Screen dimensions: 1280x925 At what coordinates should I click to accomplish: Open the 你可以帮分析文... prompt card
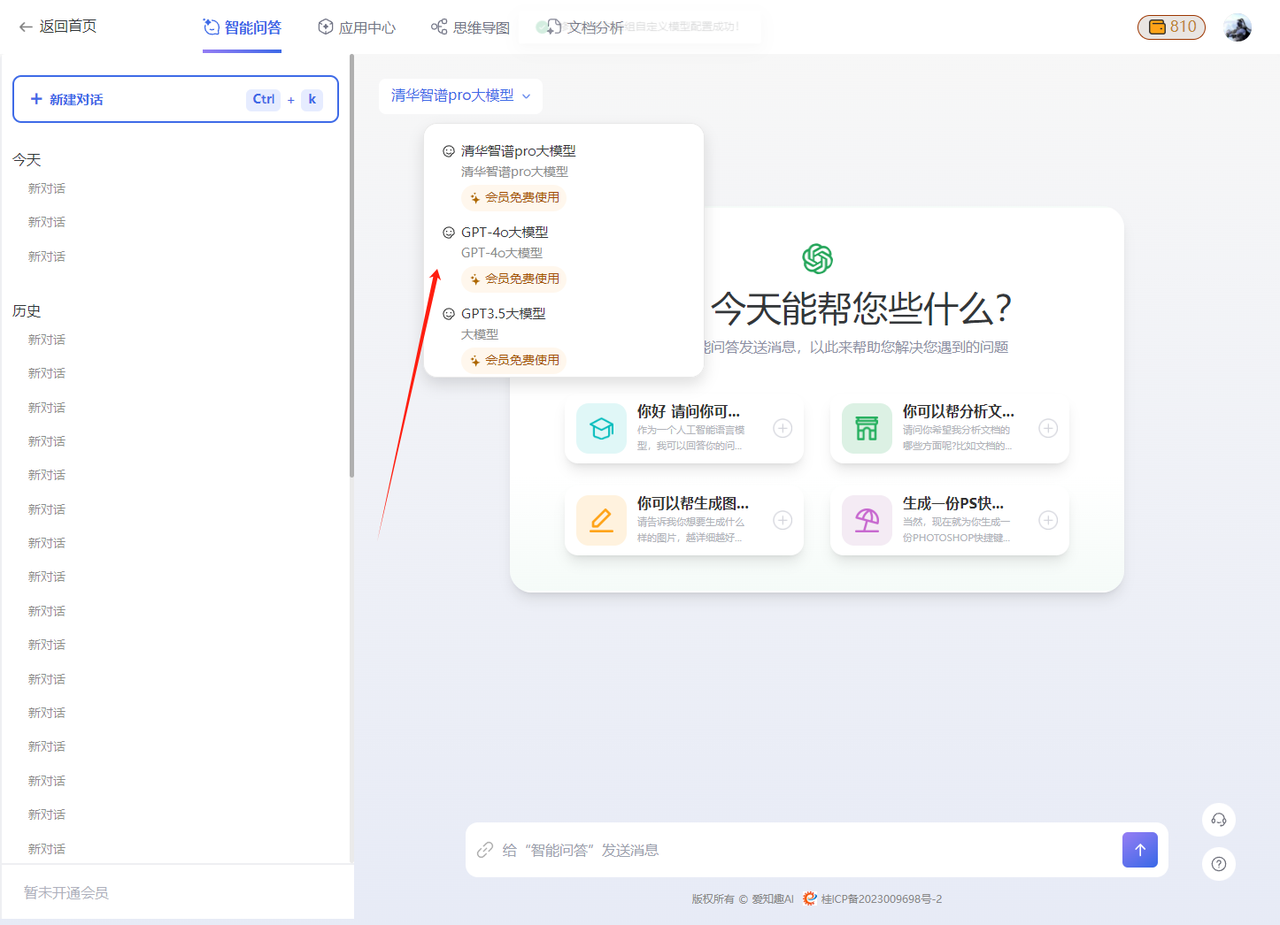949,429
